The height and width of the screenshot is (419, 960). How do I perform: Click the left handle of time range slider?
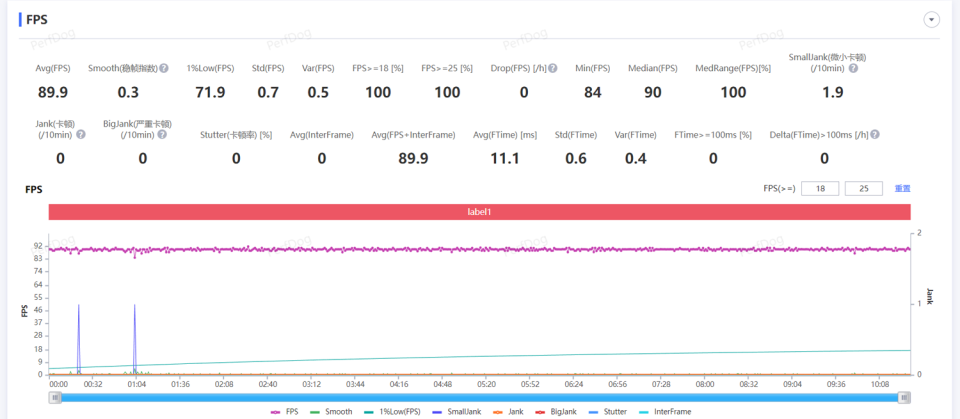tap(56, 398)
